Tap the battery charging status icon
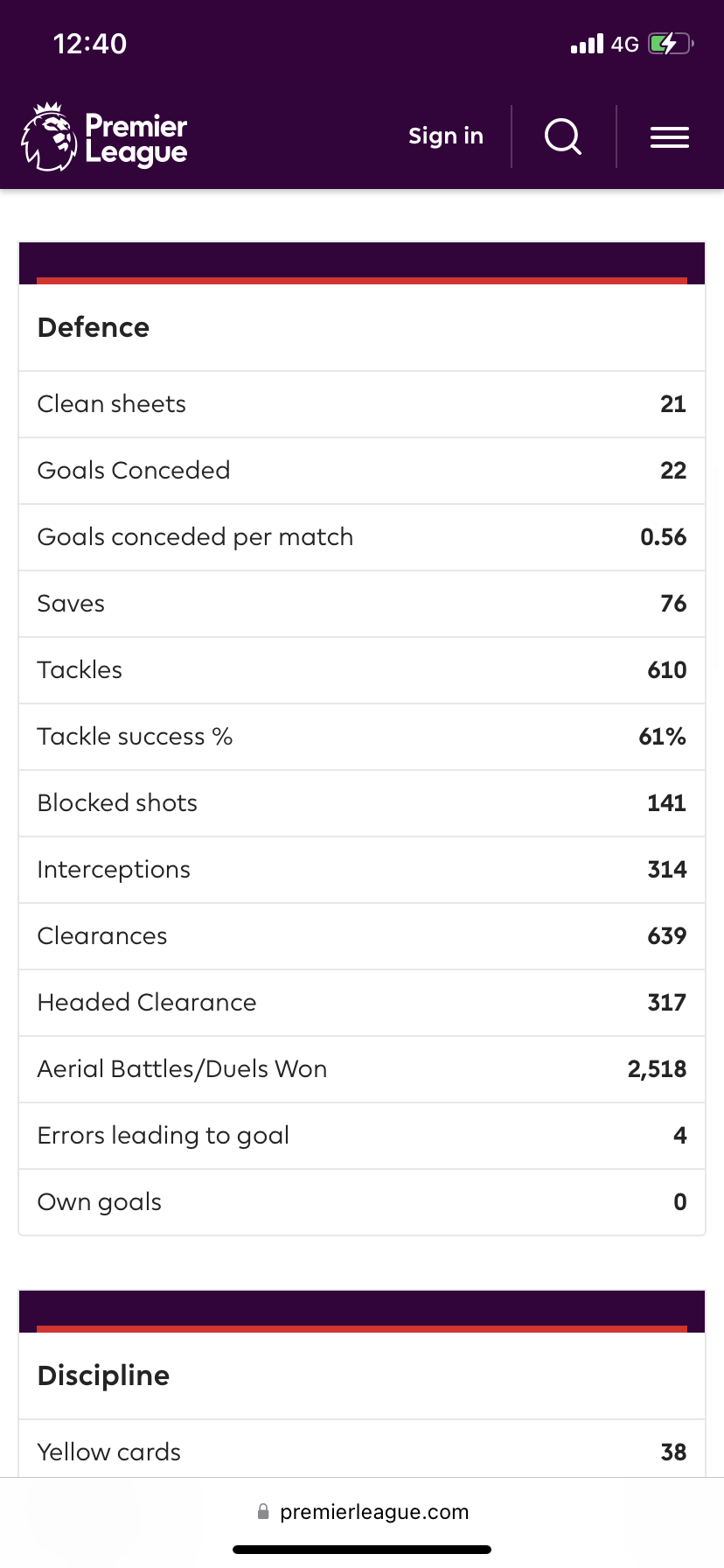Viewport: 724px width, 1568px height. pos(670,44)
